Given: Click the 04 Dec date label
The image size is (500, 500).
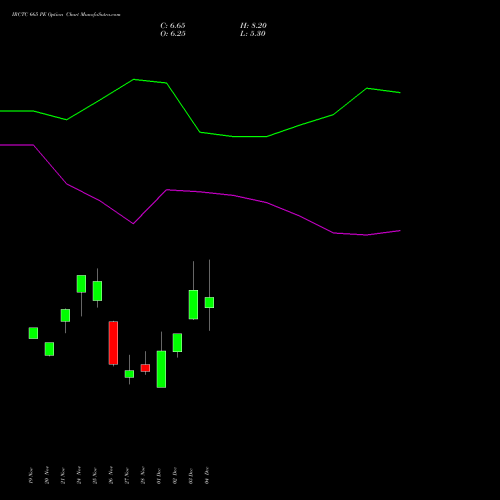Looking at the screenshot, I should click(x=207, y=476).
